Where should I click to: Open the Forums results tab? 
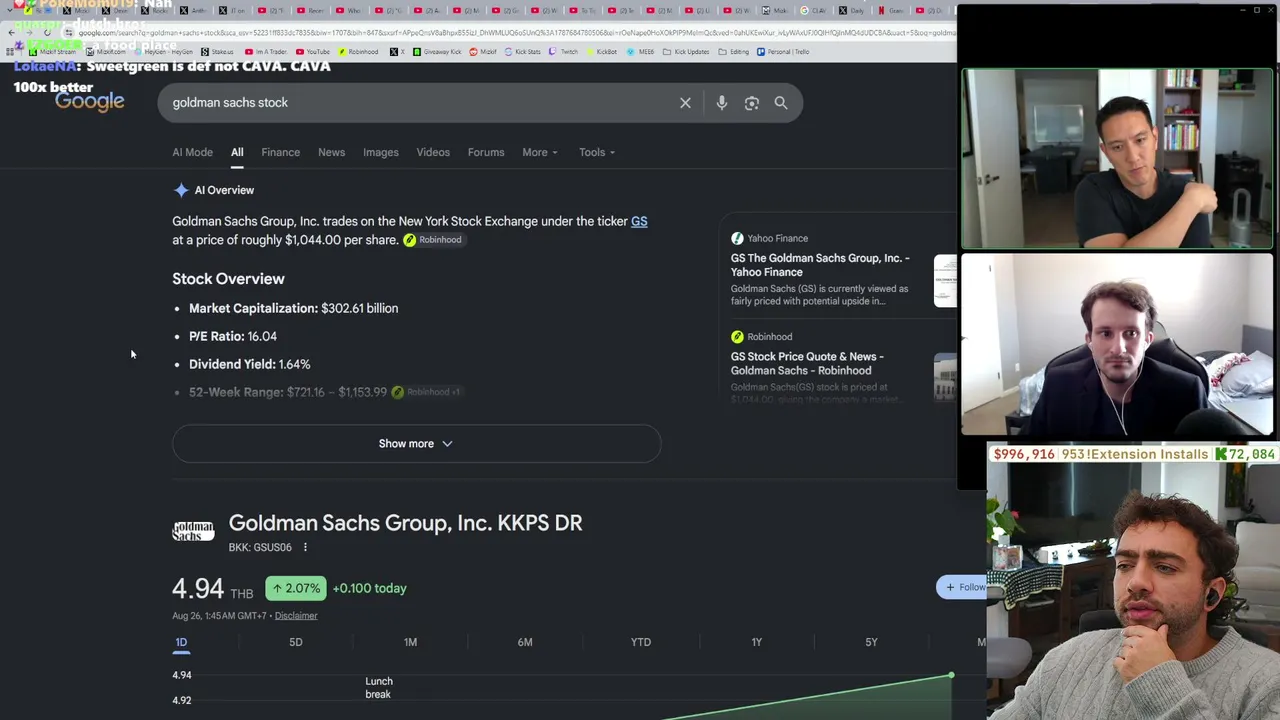click(x=486, y=152)
